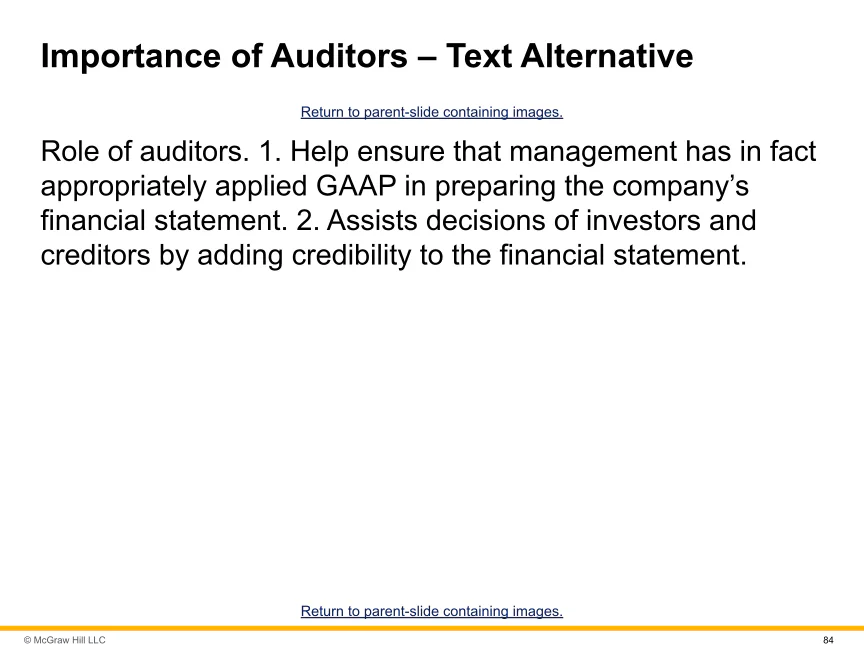Click the word 'decisions' in the paragraph

[x=497, y=221]
